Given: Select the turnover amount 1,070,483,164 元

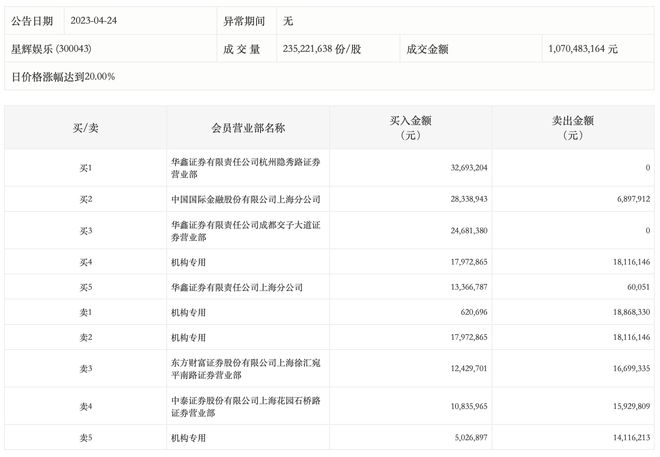Looking at the screenshot, I should pyautogui.click(x=583, y=48).
